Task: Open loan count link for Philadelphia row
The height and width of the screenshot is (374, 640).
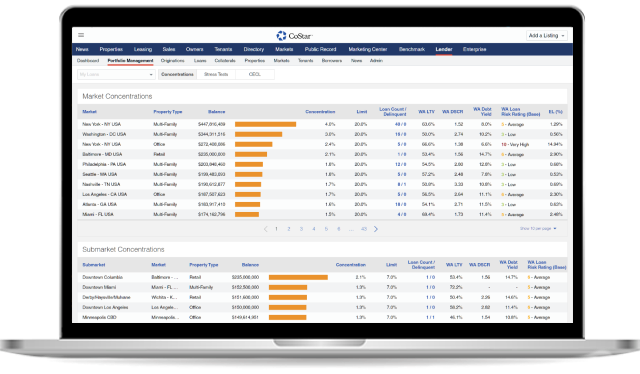Action: [400, 165]
